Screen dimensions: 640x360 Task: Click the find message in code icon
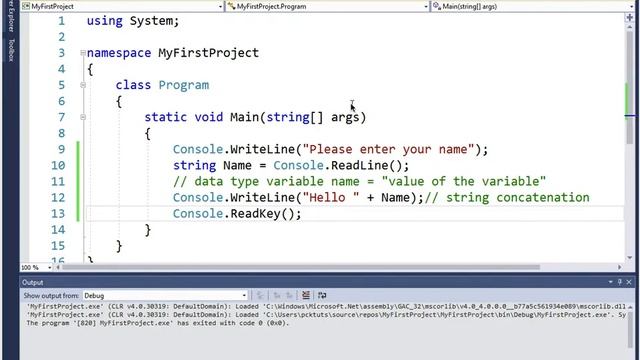click(x=260, y=295)
